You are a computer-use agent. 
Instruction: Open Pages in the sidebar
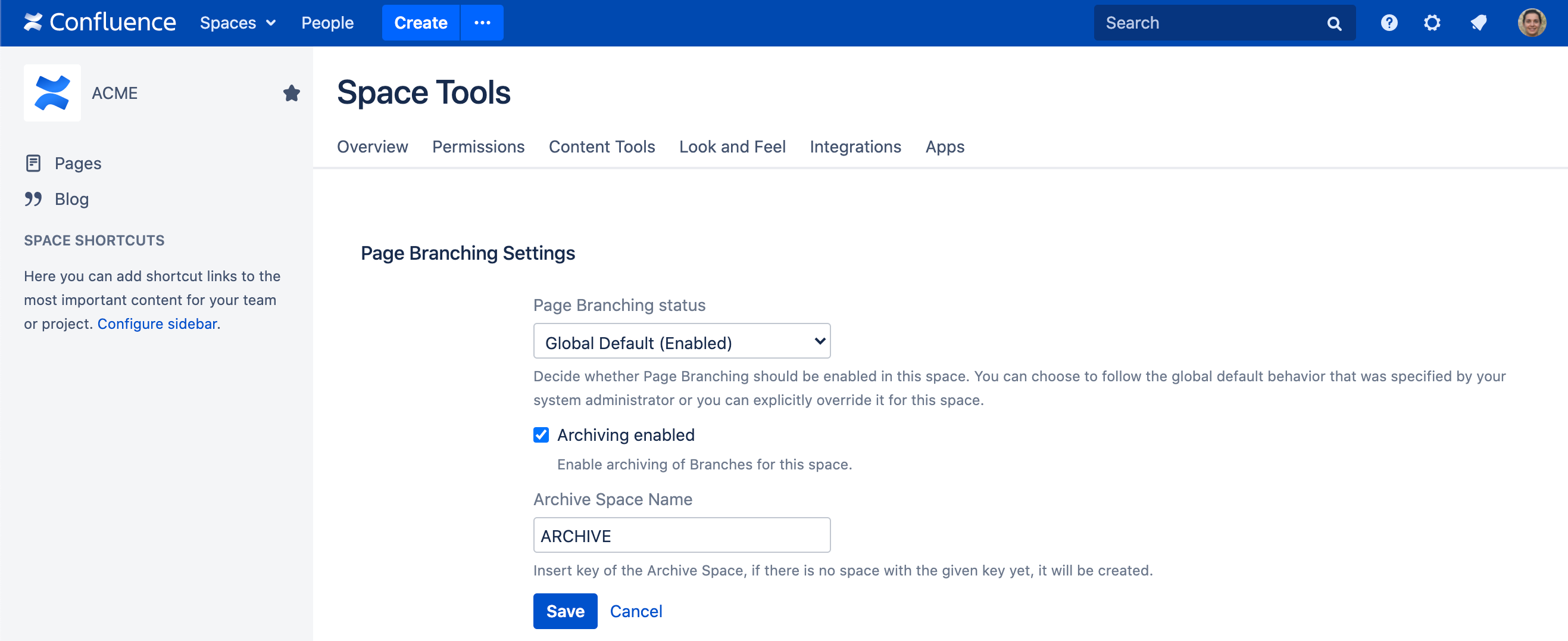[x=78, y=163]
